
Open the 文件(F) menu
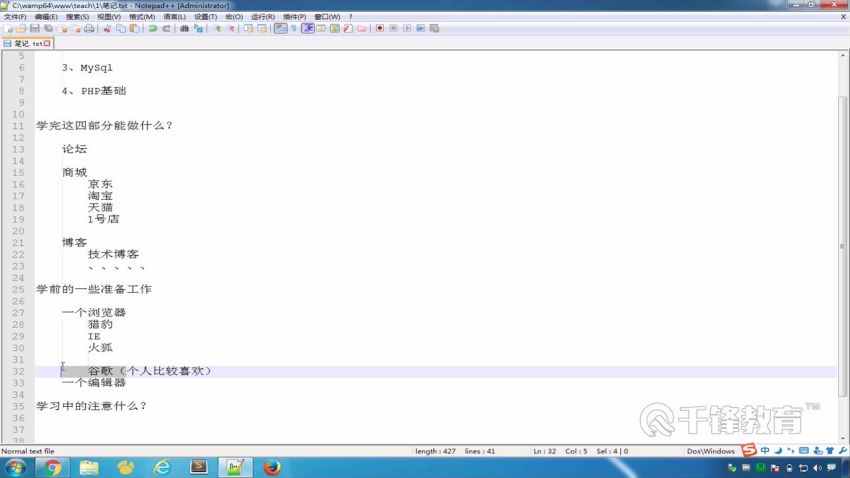[15, 17]
